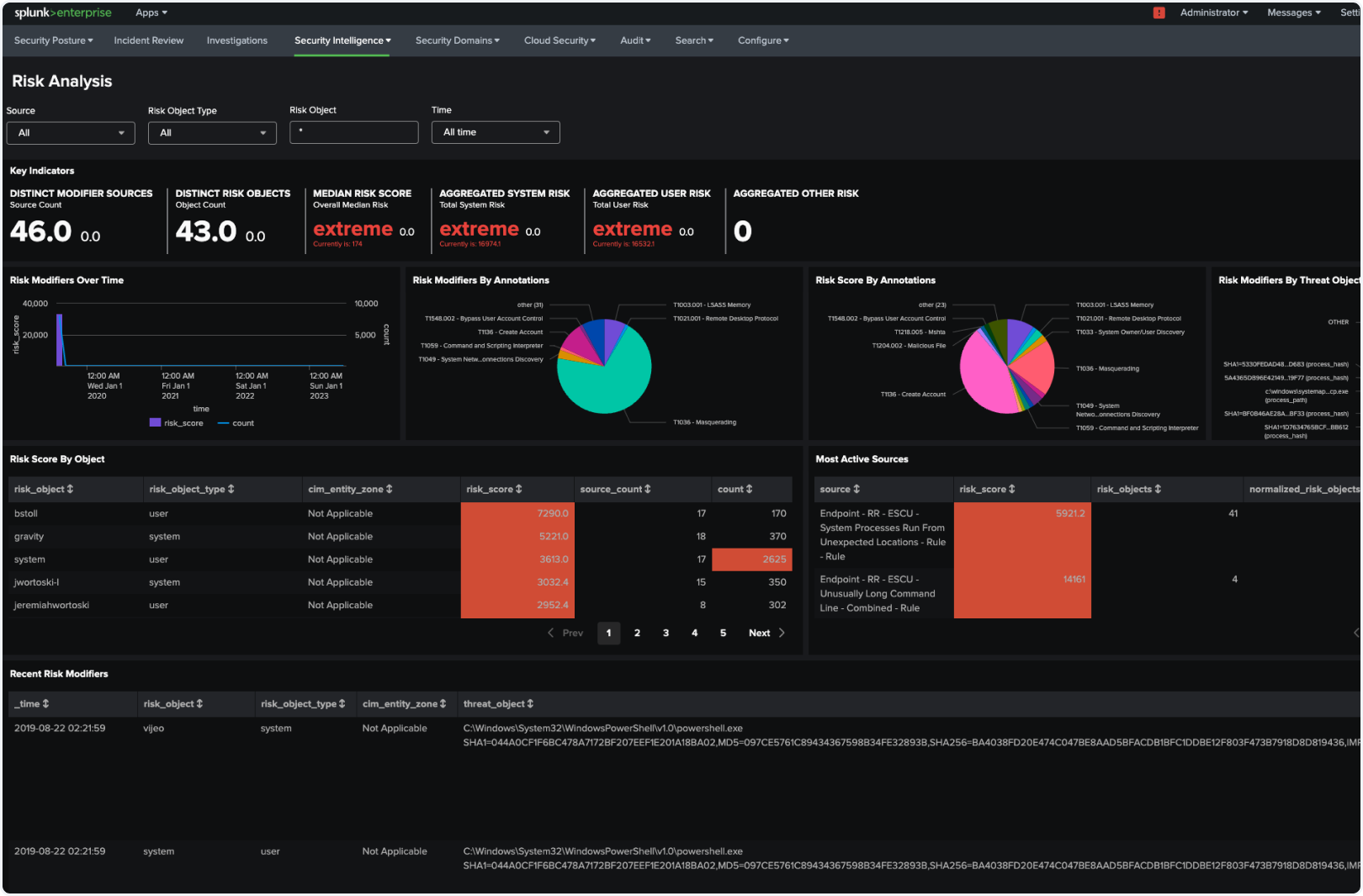Click the red alert notification icon
The width and height of the screenshot is (1363, 896).
(1159, 13)
